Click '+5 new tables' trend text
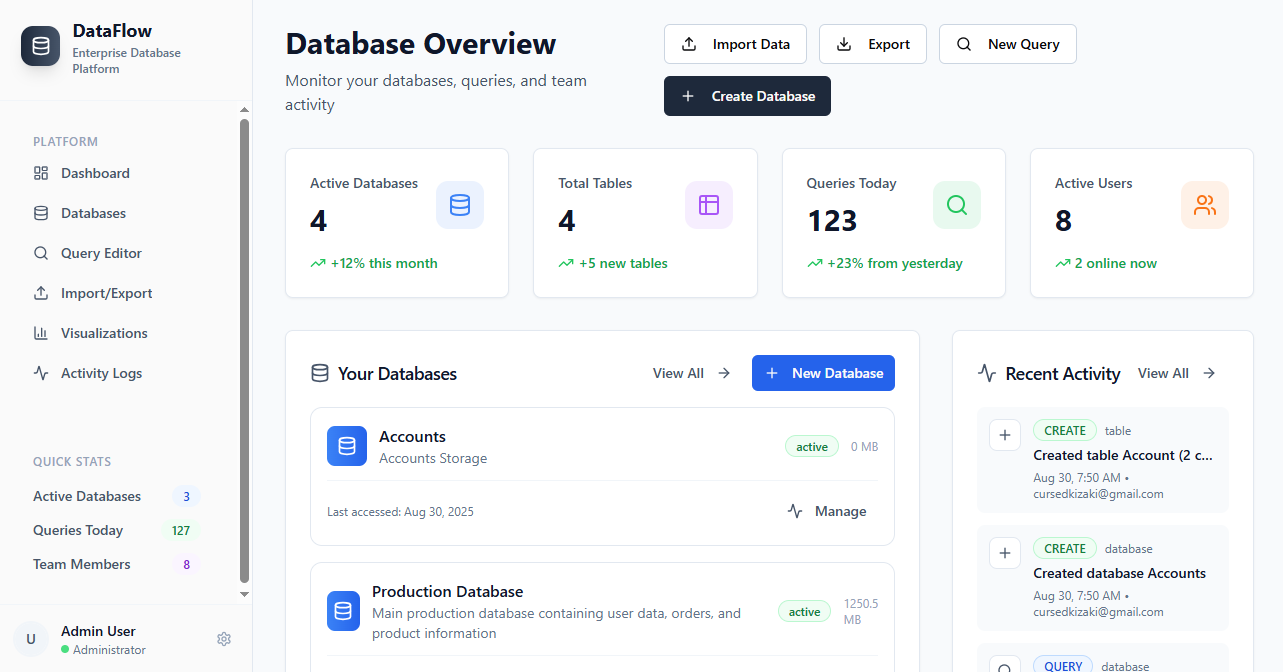 [623, 263]
